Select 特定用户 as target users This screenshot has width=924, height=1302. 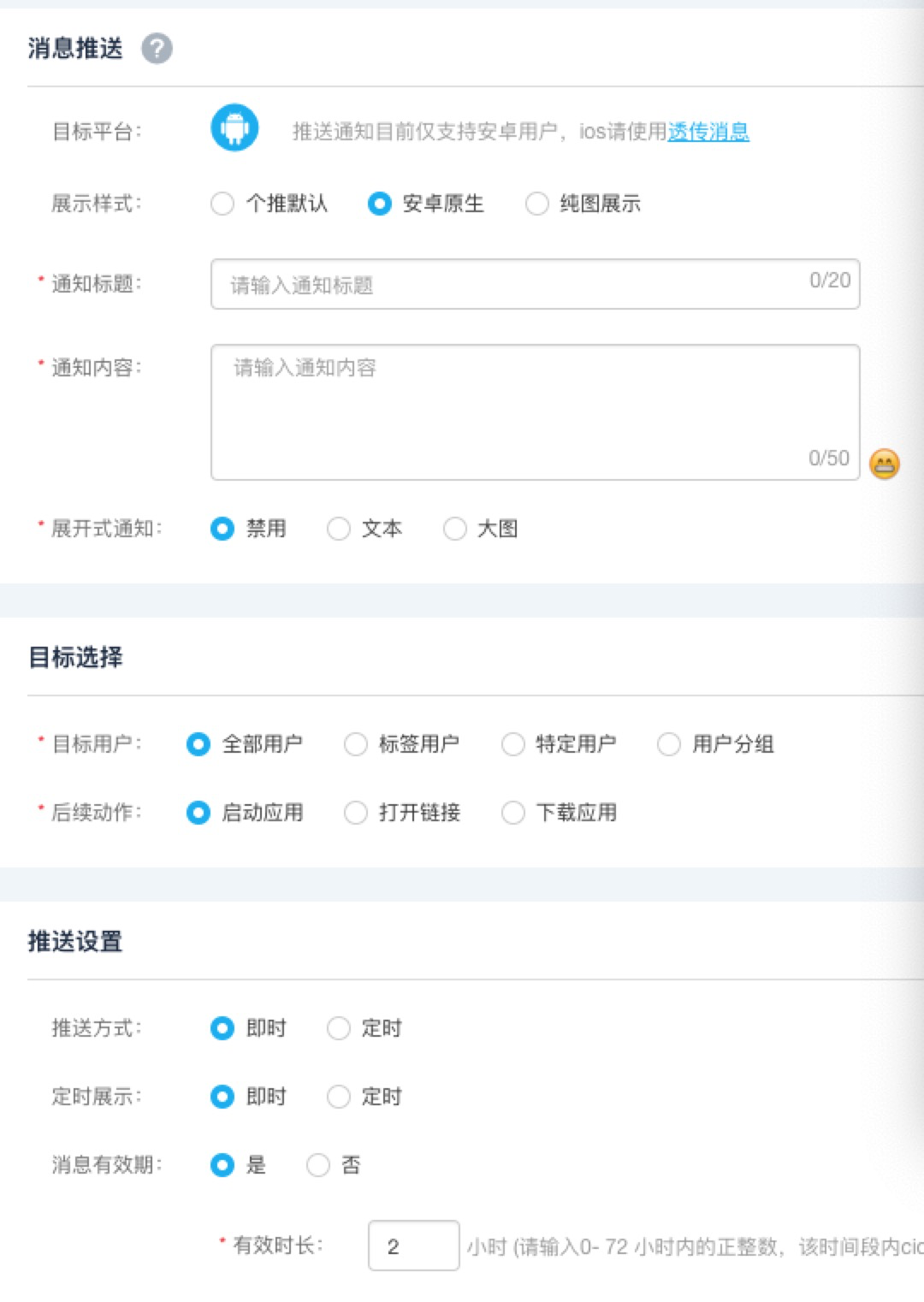coord(512,744)
